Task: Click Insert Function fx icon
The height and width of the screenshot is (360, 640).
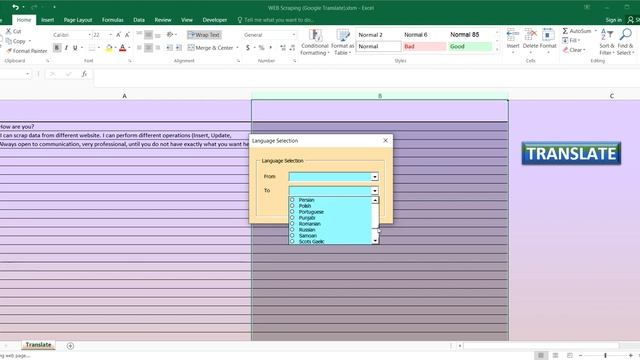Action: click(x=84, y=74)
